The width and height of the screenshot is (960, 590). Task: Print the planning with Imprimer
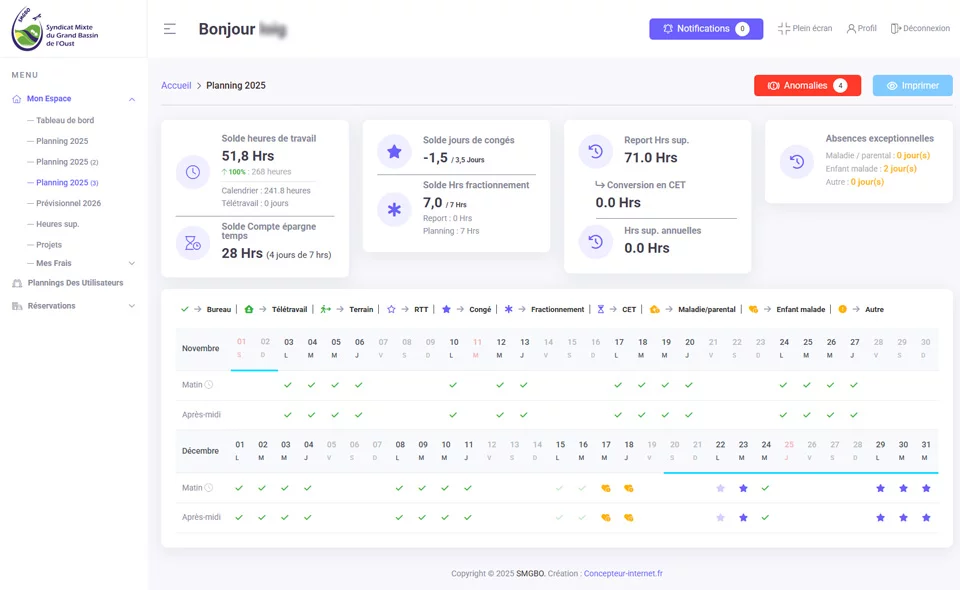[912, 86]
